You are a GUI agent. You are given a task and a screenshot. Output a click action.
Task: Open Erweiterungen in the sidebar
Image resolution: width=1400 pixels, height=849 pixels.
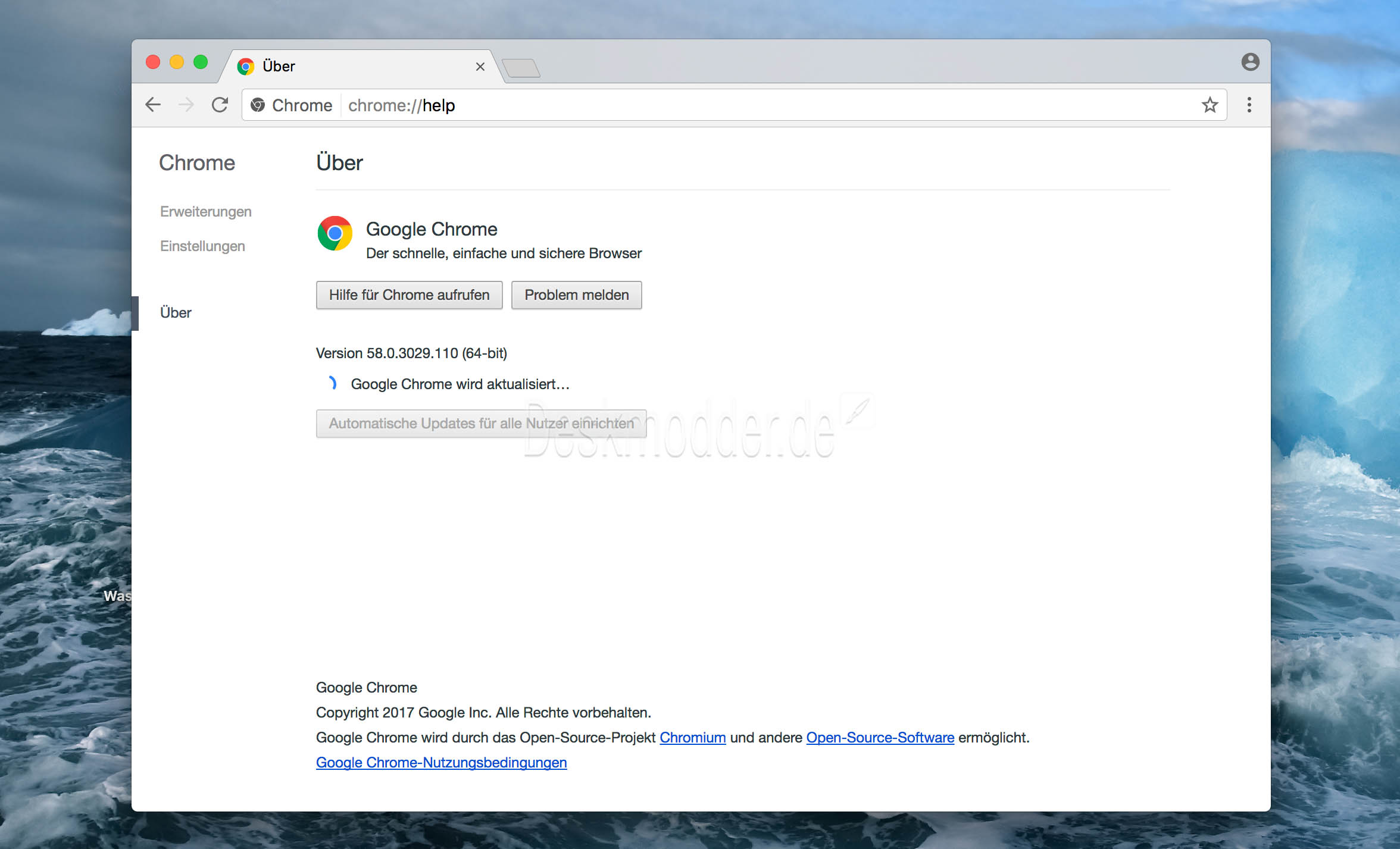206,212
